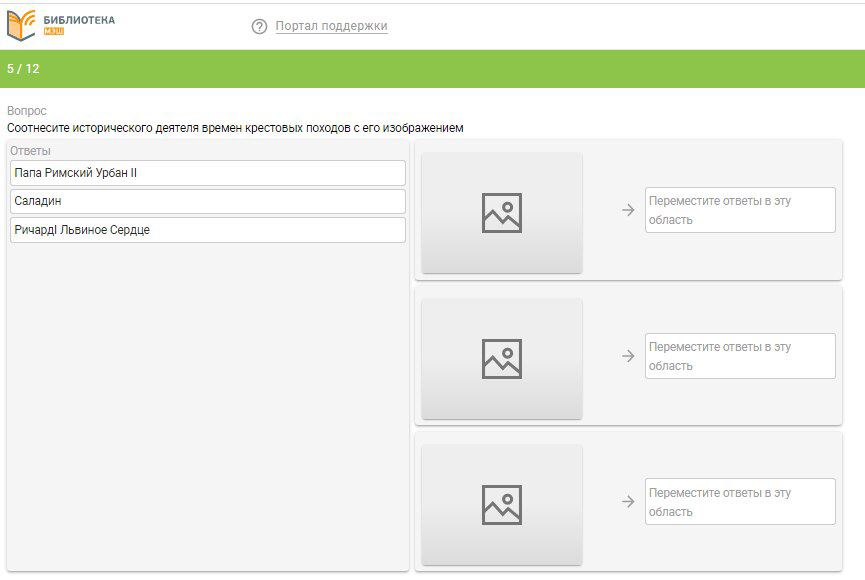
Task: Click the arrow beside the third image
Action: coord(628,502)
